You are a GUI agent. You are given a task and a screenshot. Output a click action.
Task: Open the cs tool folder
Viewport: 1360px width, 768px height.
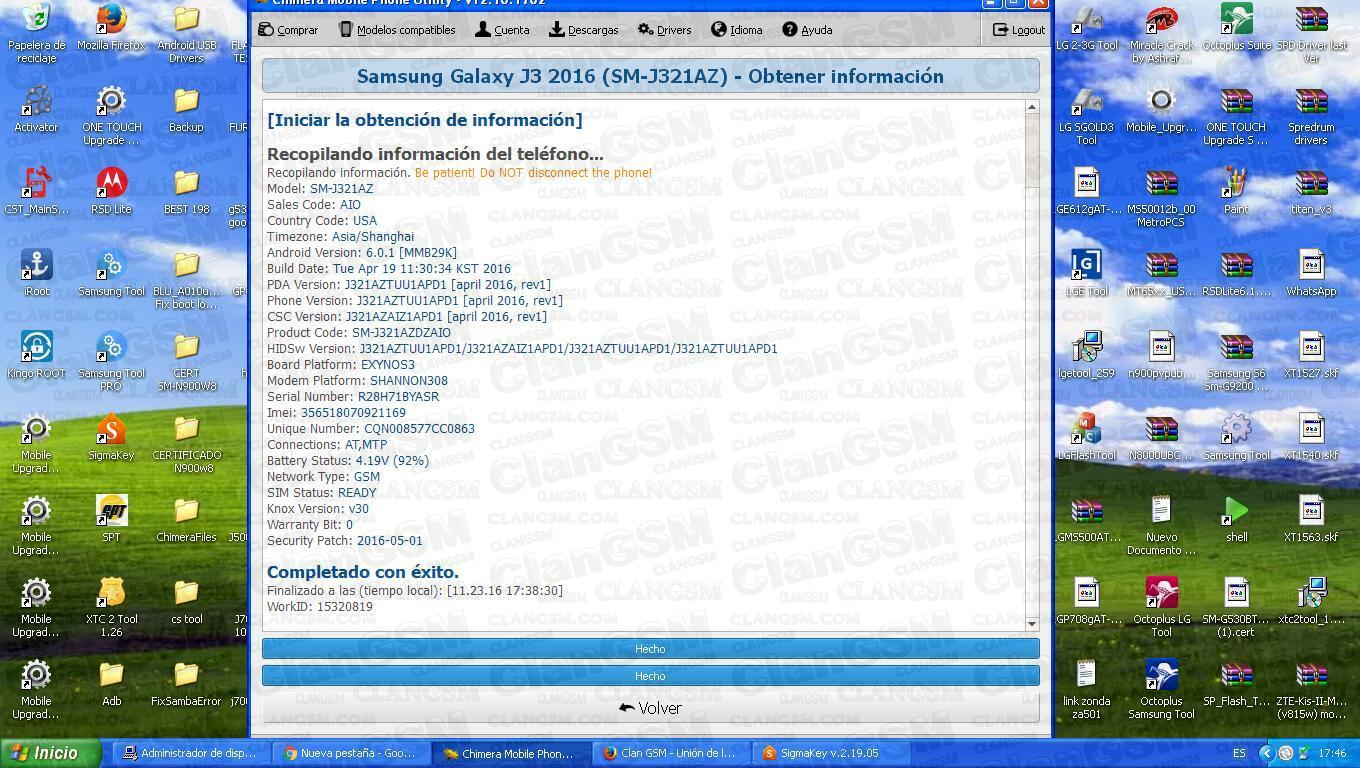point(186,601)
